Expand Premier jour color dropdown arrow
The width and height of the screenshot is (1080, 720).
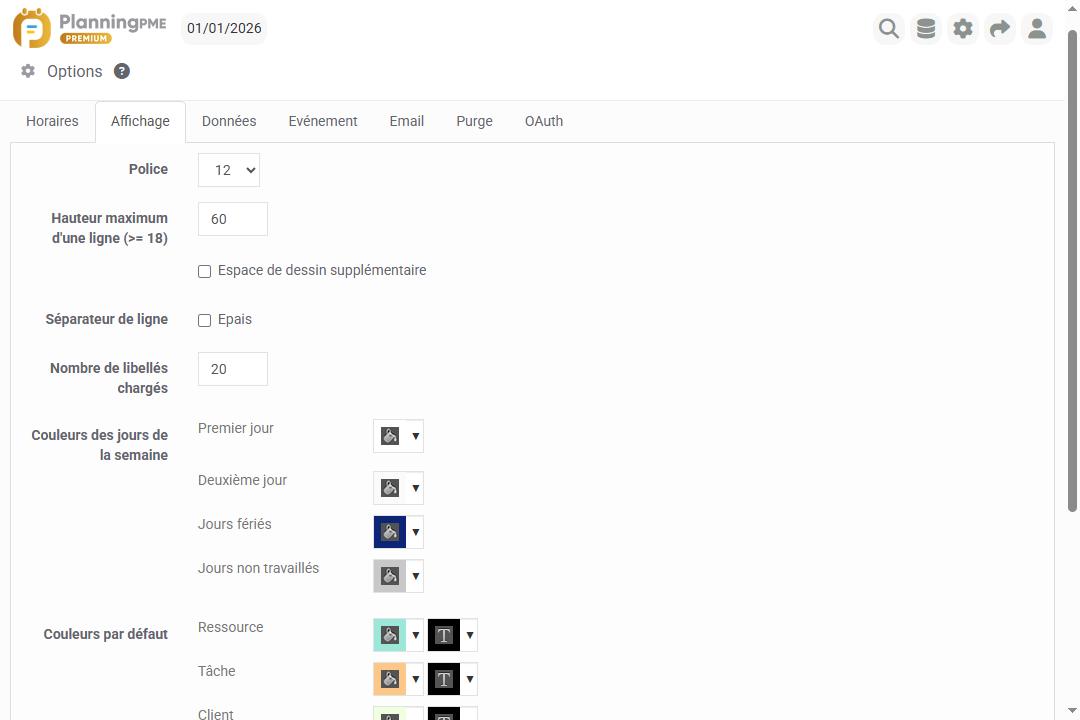pos(415,436)
